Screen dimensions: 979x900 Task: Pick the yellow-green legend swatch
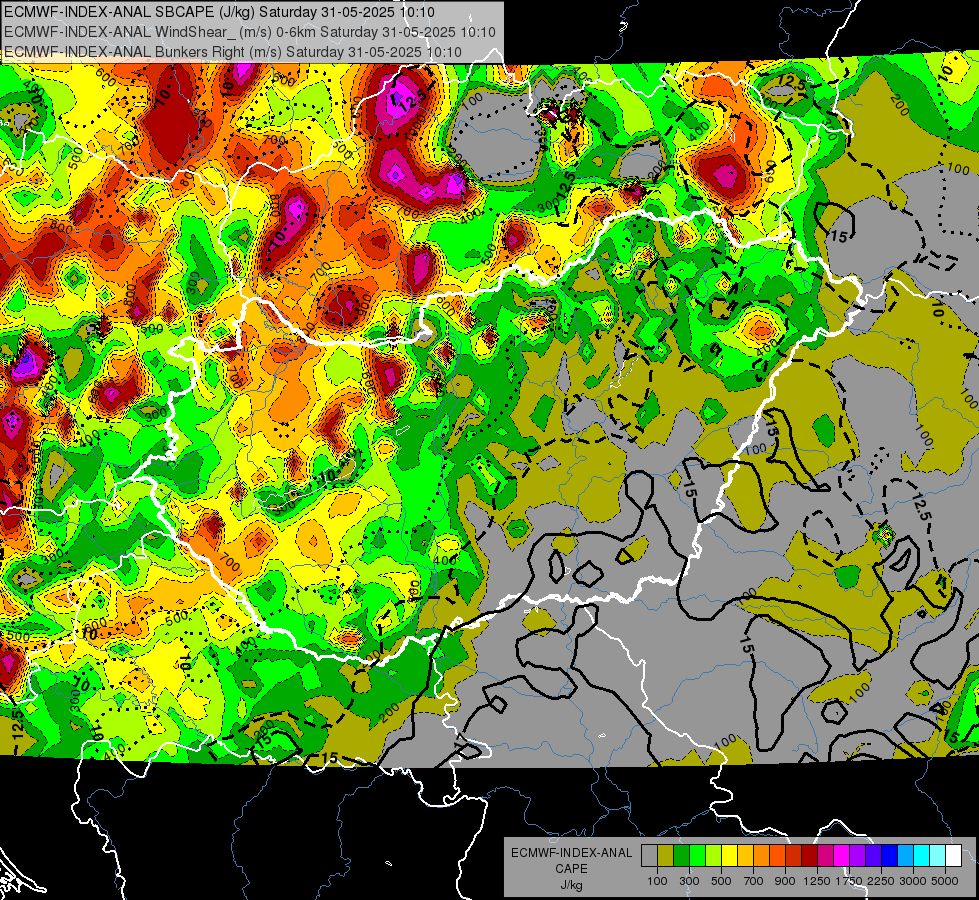[713, 856]
